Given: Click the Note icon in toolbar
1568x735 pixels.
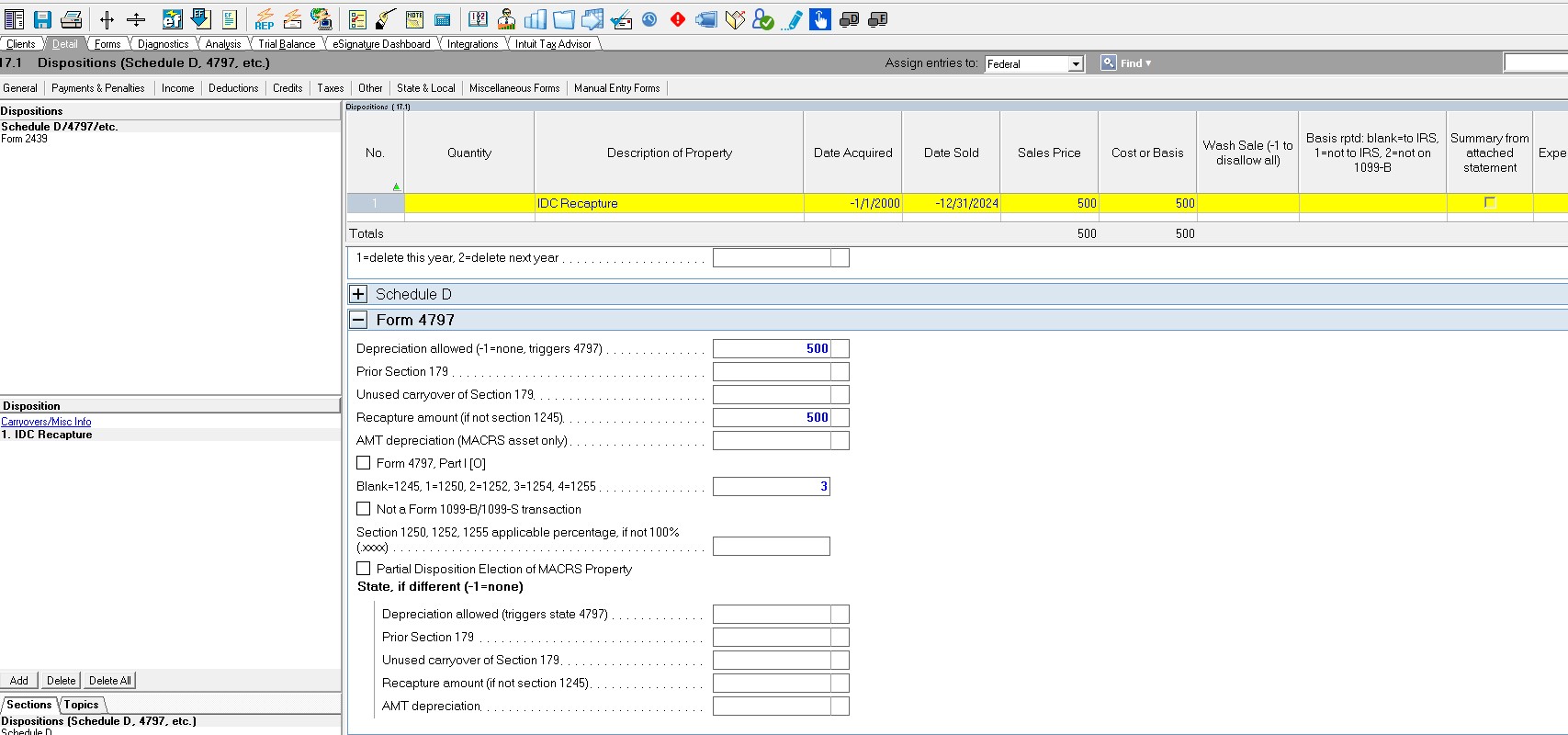Looking at the screenshot, I should pyautogui.click(x=414, y=19).
